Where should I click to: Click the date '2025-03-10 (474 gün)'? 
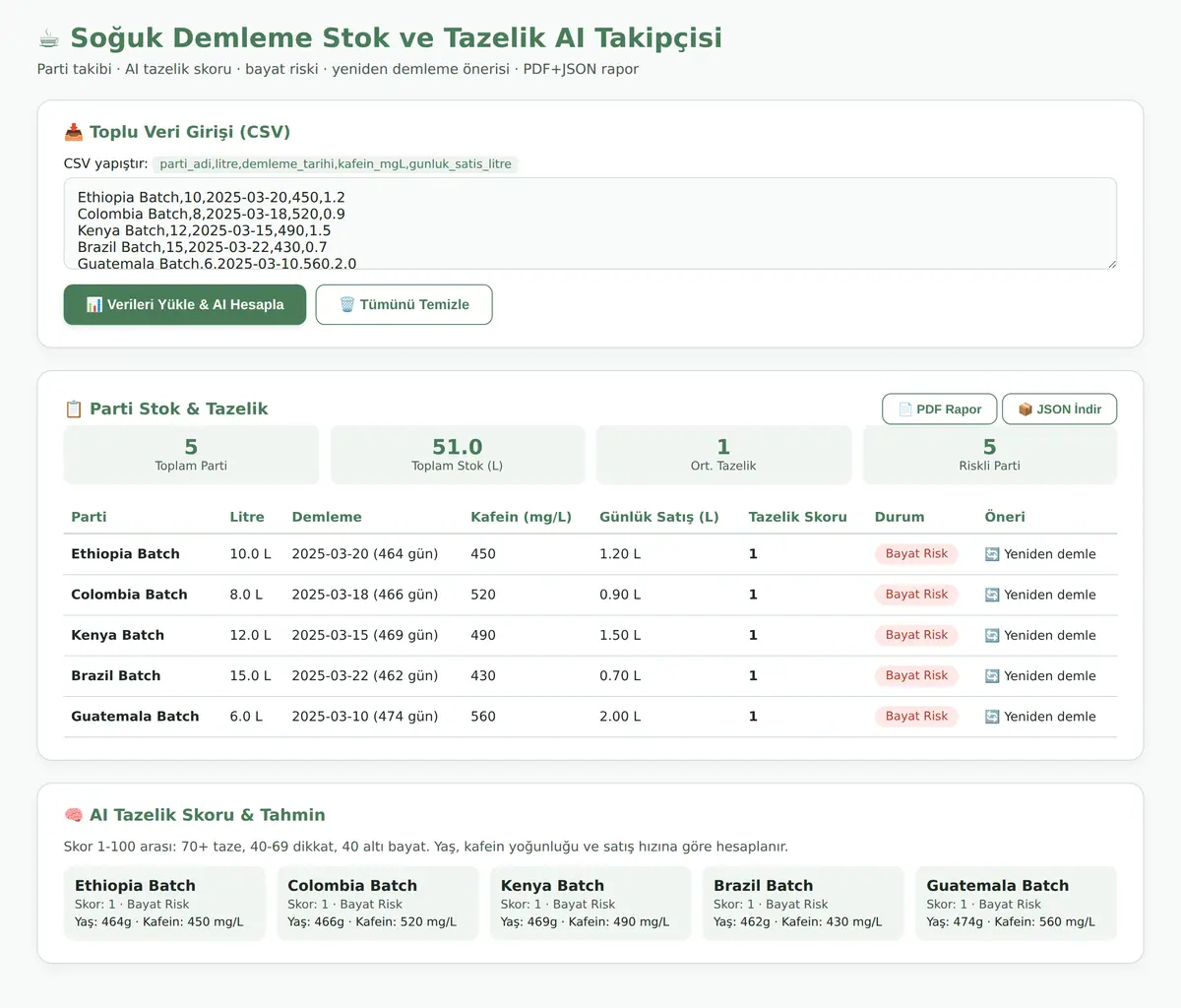[x=365, y=717]
